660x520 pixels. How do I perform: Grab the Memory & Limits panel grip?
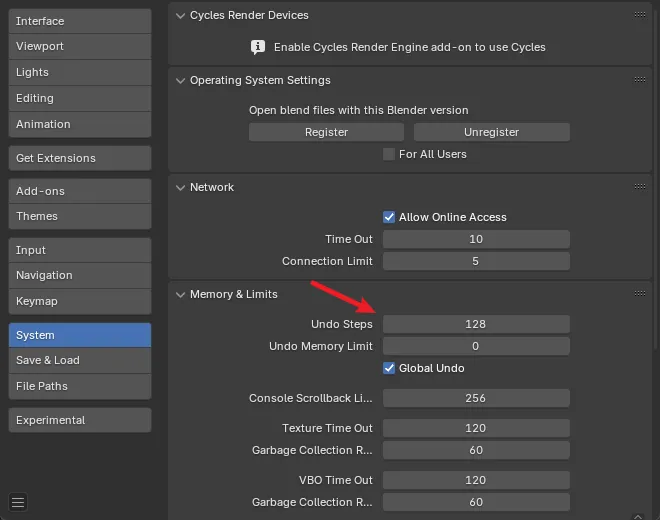pos(639,293)
